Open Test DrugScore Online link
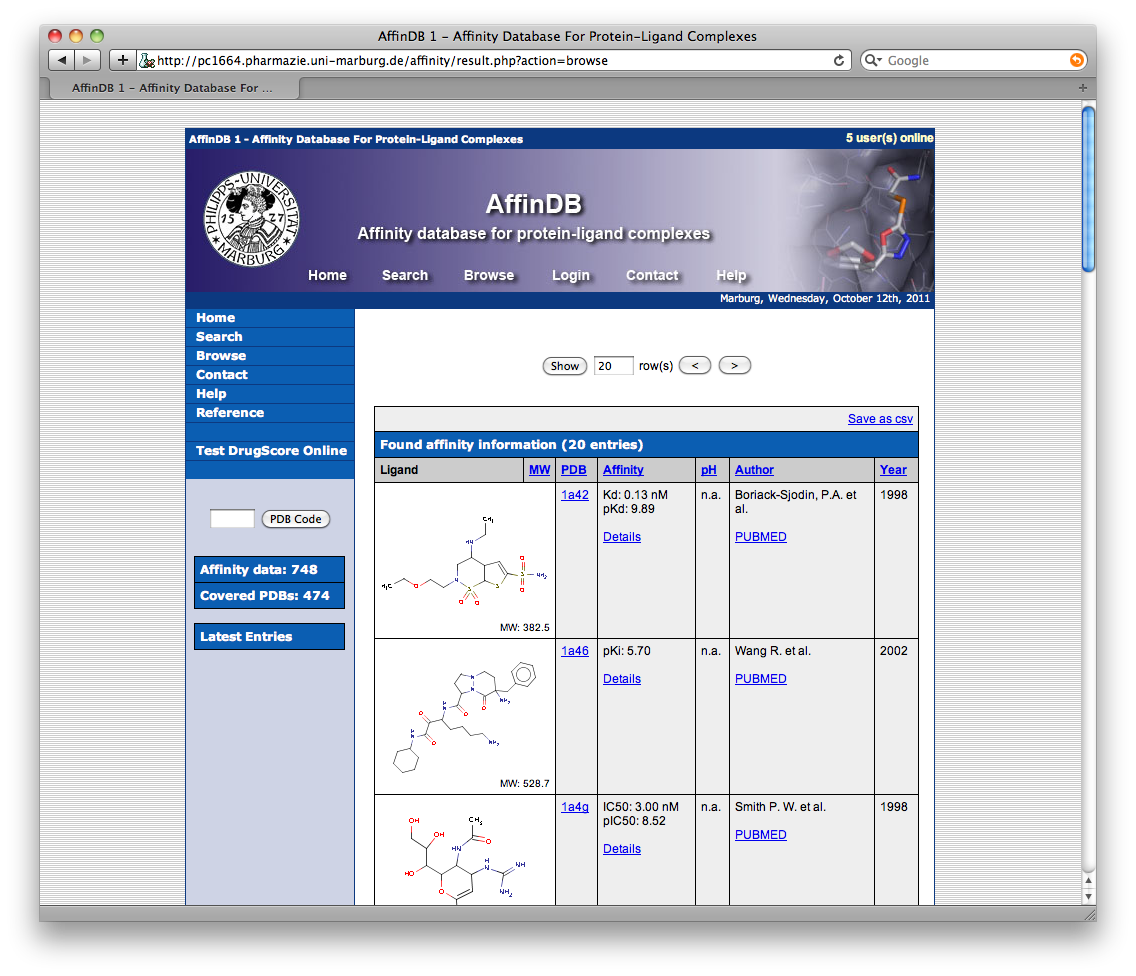The image size is (1136, 976). [x=270, y=451]
